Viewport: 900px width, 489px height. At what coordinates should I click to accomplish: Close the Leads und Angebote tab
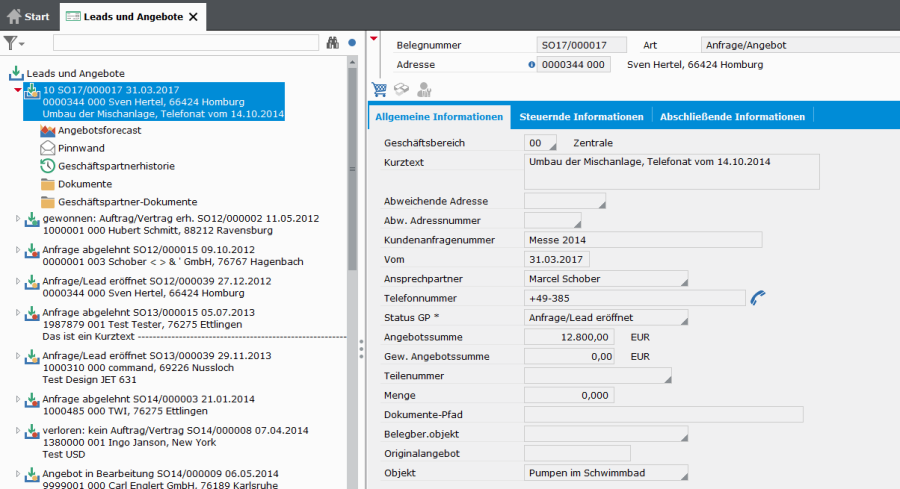(x=193, y=17)
